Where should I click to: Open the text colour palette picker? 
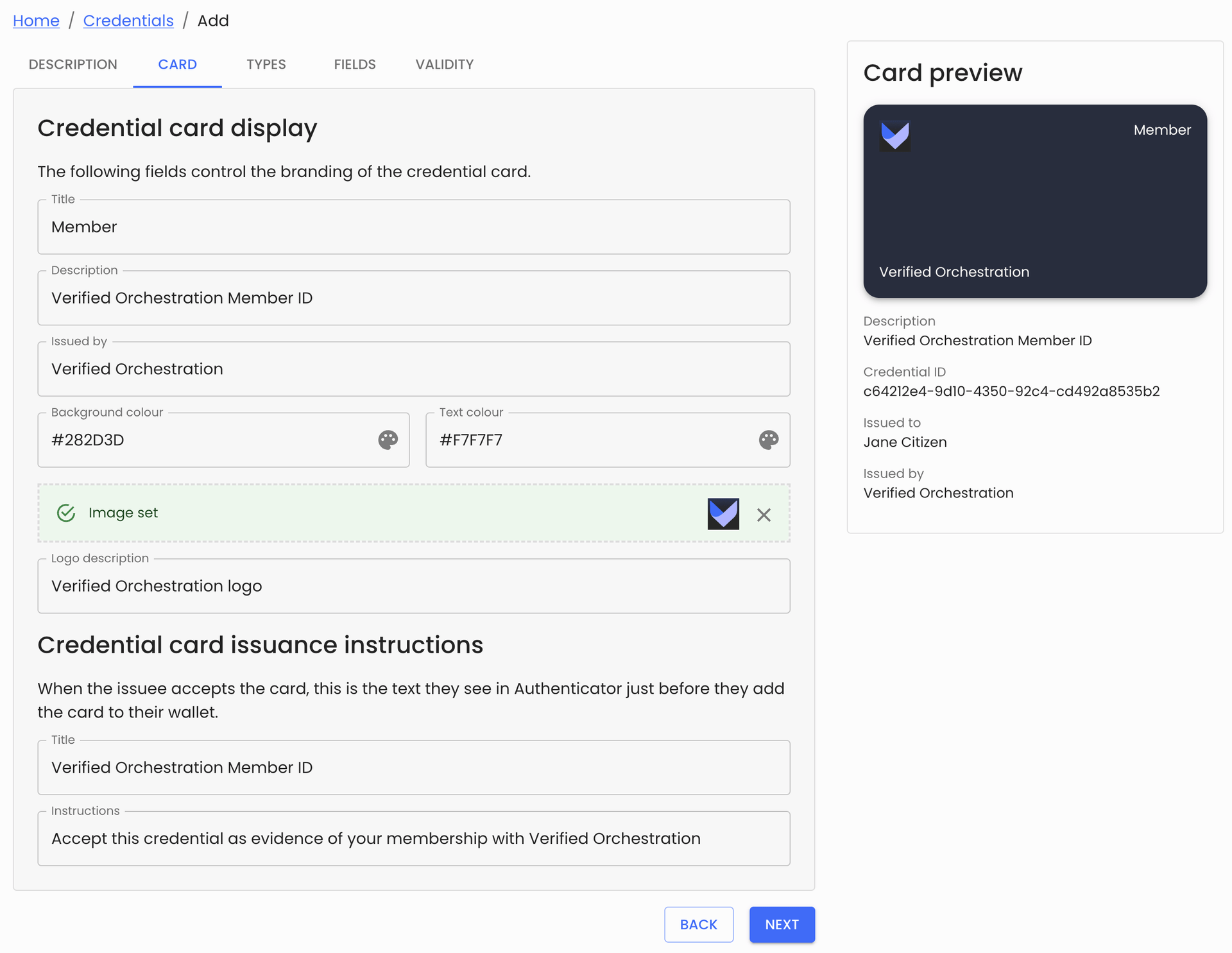click(768, 440)
